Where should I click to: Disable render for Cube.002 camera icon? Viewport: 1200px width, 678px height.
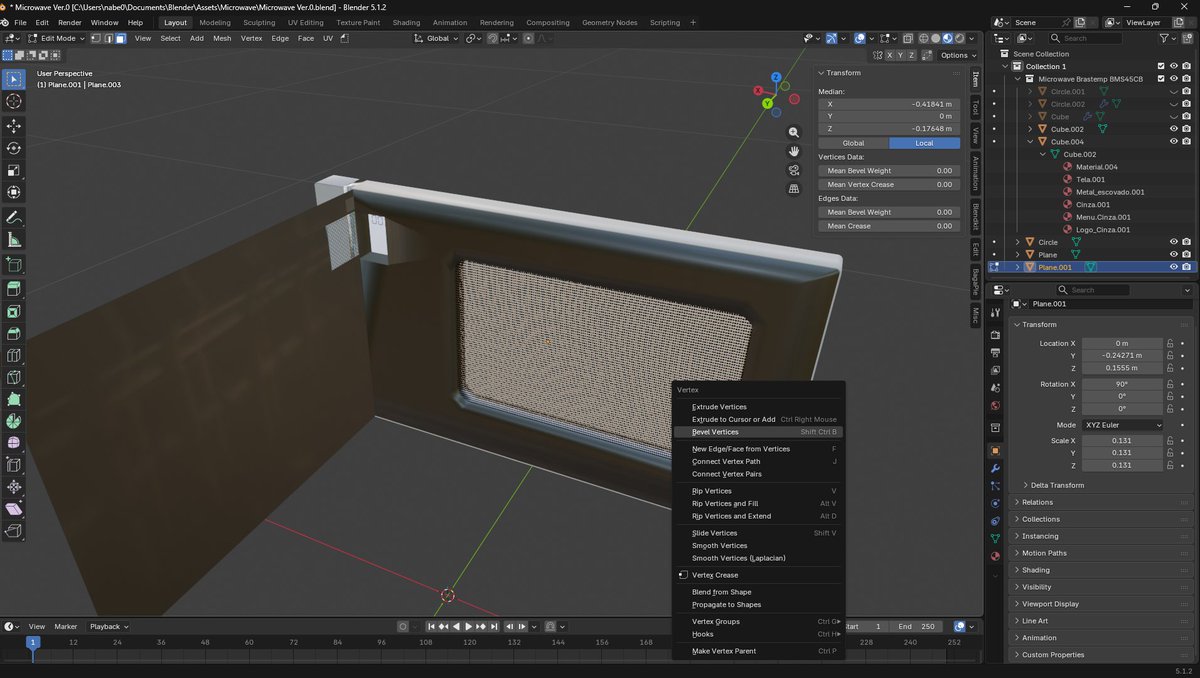point(1186,129)
